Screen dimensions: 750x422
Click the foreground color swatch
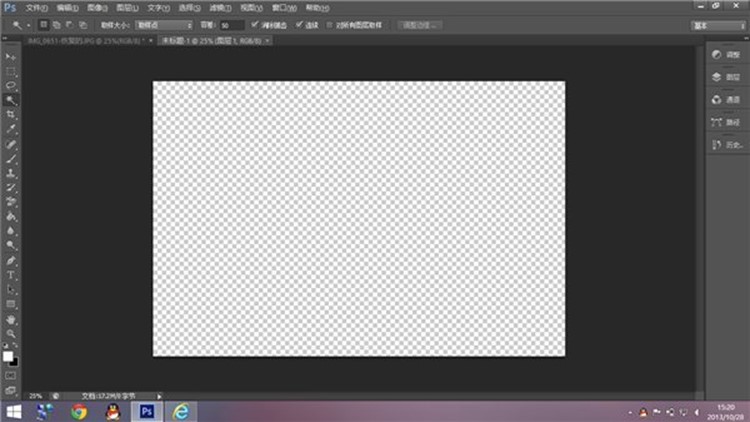8,355
